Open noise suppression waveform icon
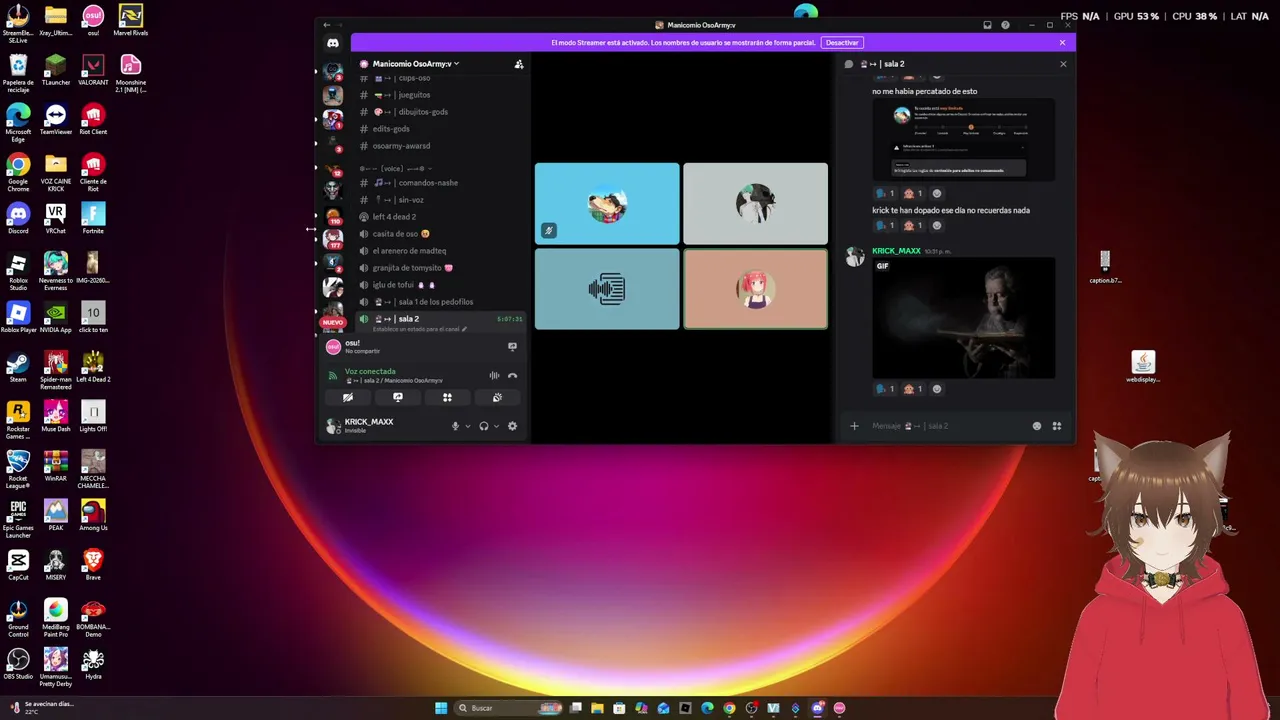Screen dimensions: 1280x720 coord(494,376)
